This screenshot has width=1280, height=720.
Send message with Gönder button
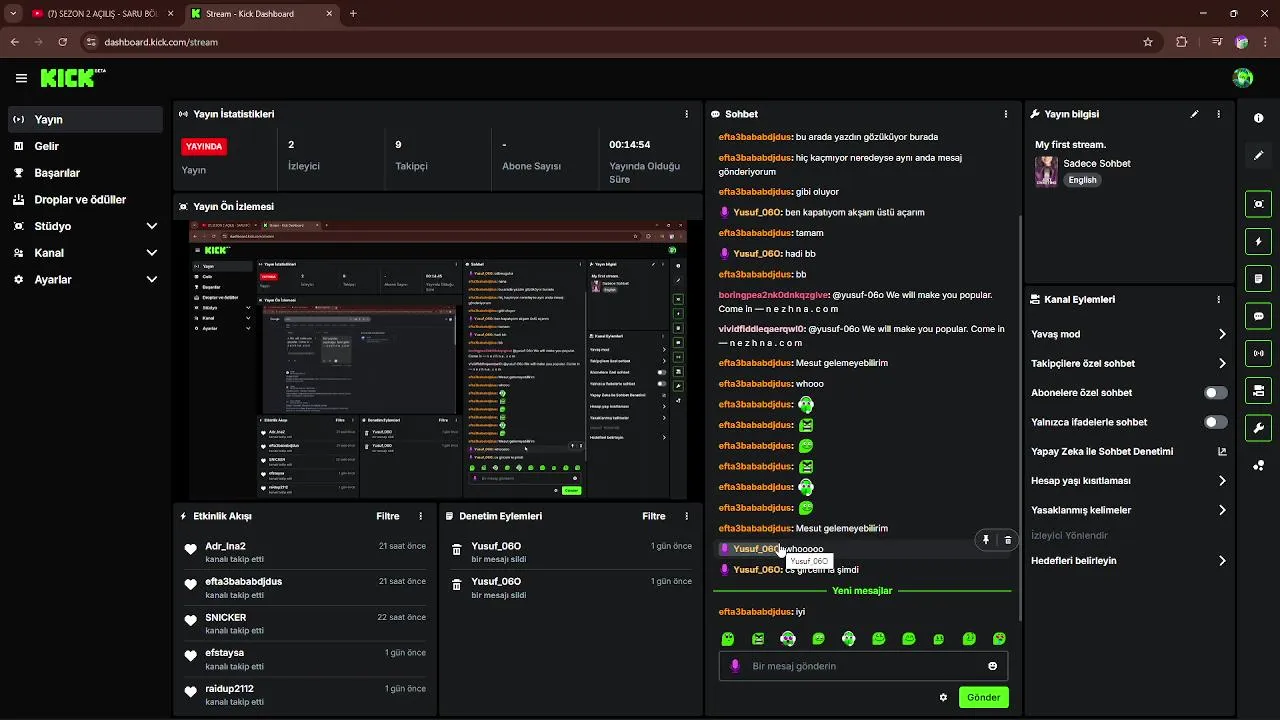[983, 697]
